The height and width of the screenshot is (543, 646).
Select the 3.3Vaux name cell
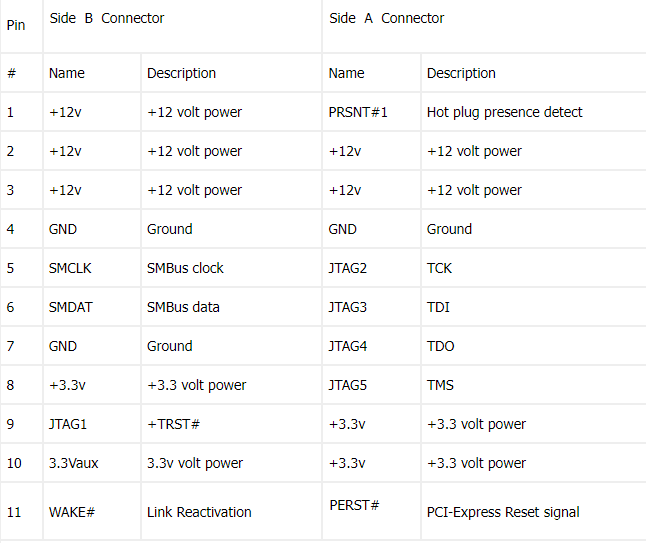tap(74, 463)
